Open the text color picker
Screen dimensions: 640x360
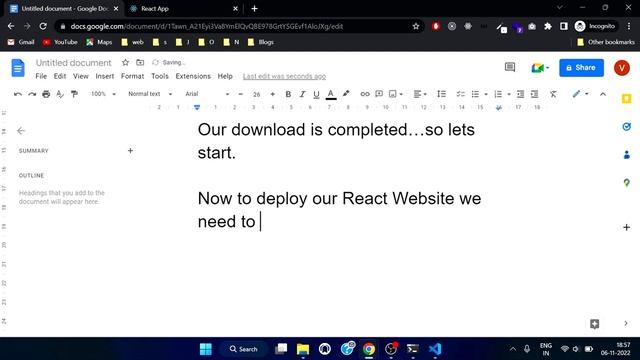[331, 94]
